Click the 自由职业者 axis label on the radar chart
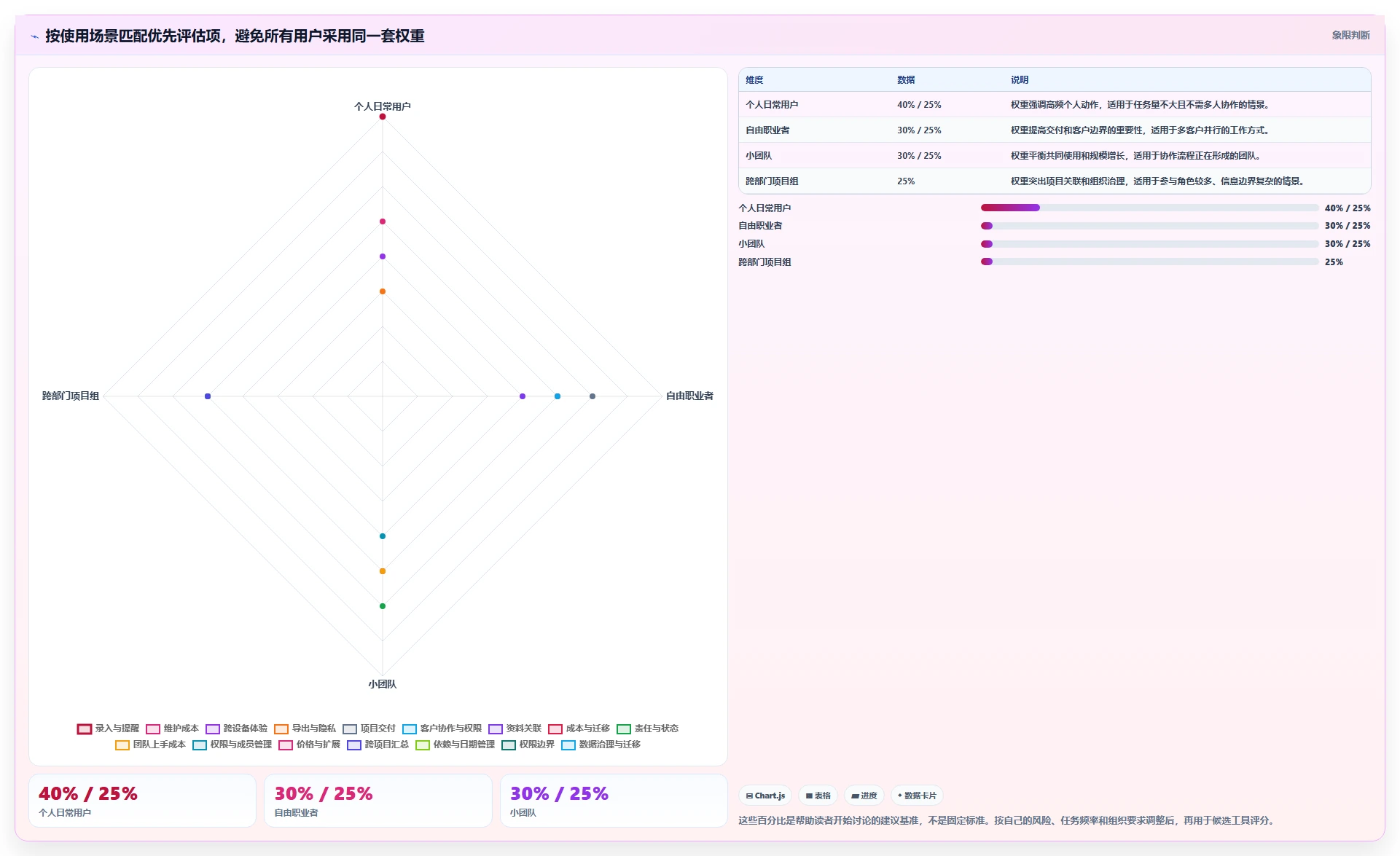Image resolution: width=1400 pixels, height=856 pixels. click(689, 396)
